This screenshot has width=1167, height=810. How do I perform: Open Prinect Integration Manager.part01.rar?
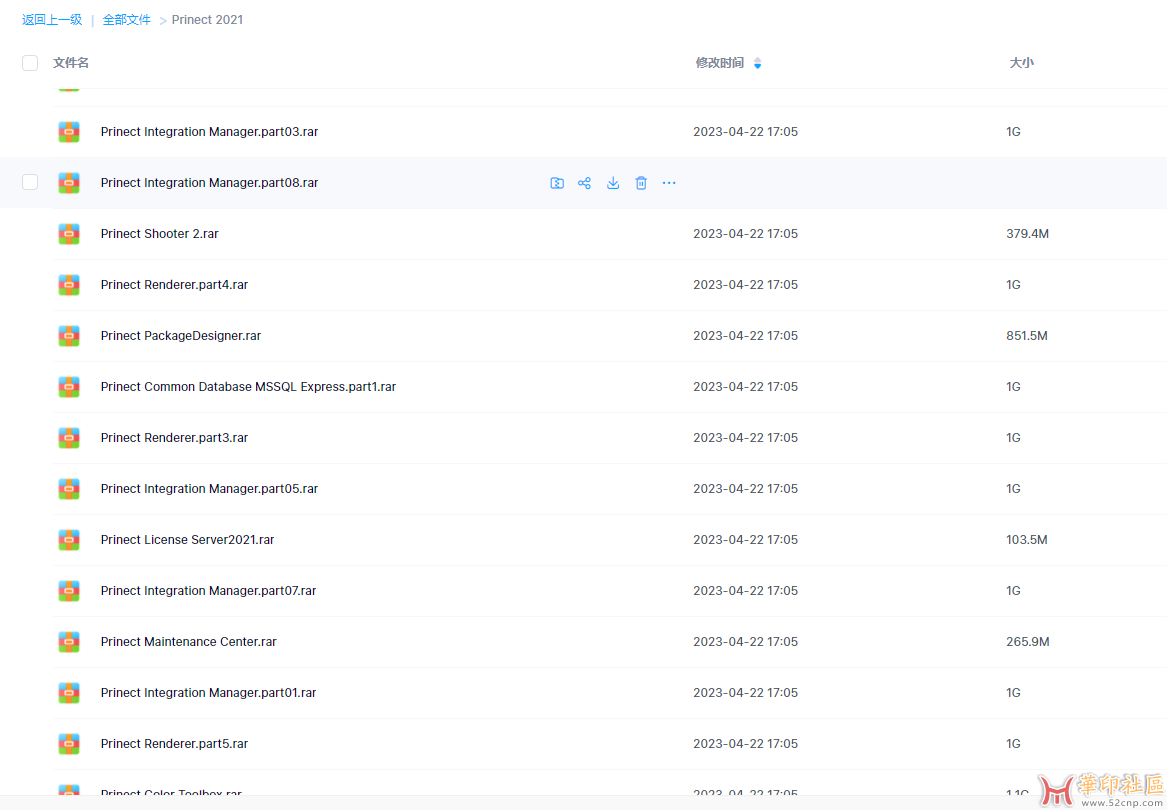pos(208,692)
